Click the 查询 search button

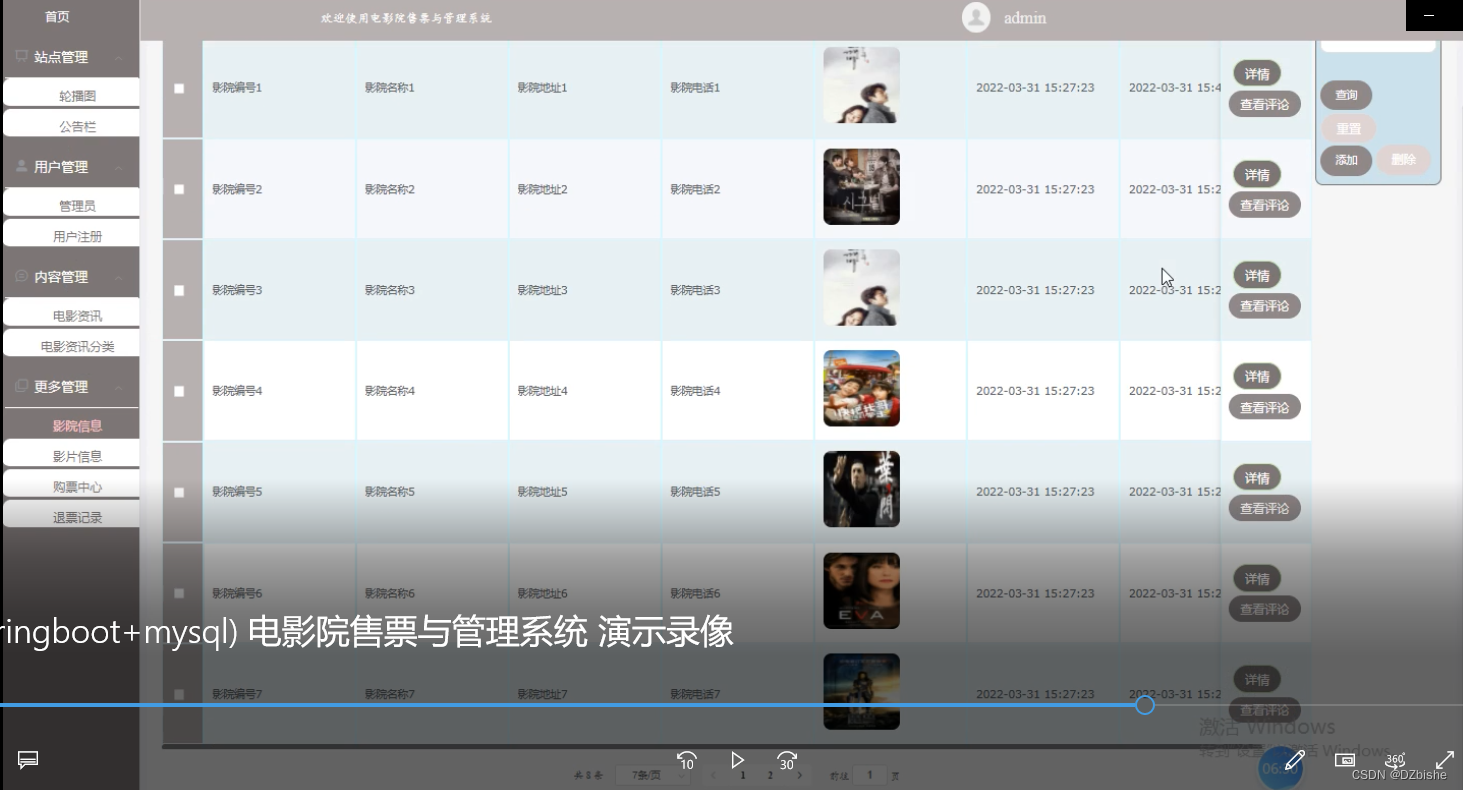(x=1346, y=95)
